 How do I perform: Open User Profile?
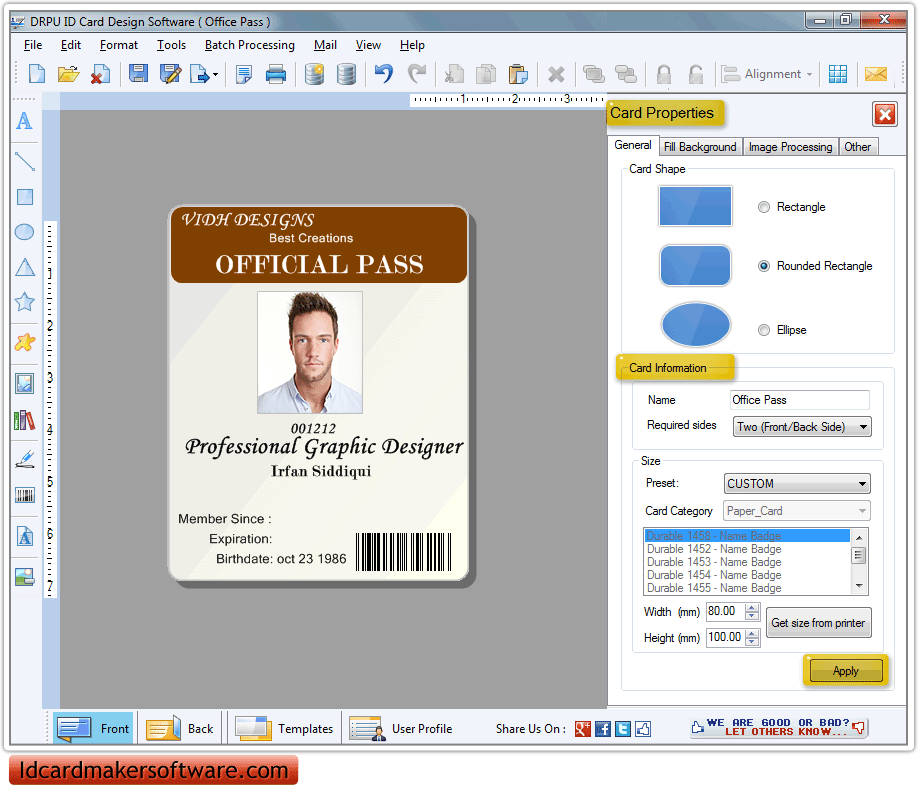[x=402, y=729]
